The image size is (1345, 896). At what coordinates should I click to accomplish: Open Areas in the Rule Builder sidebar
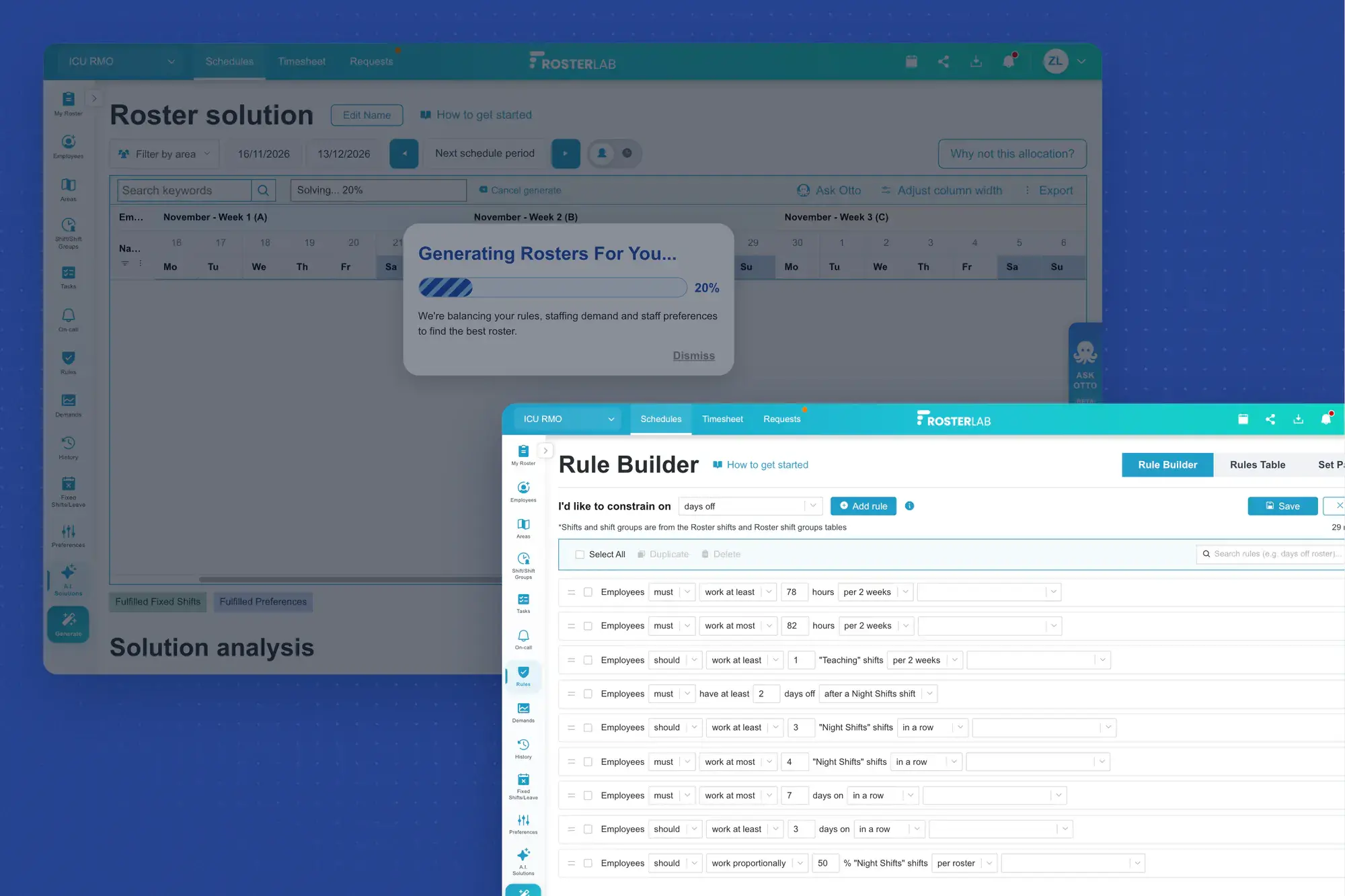pos(523,528)
